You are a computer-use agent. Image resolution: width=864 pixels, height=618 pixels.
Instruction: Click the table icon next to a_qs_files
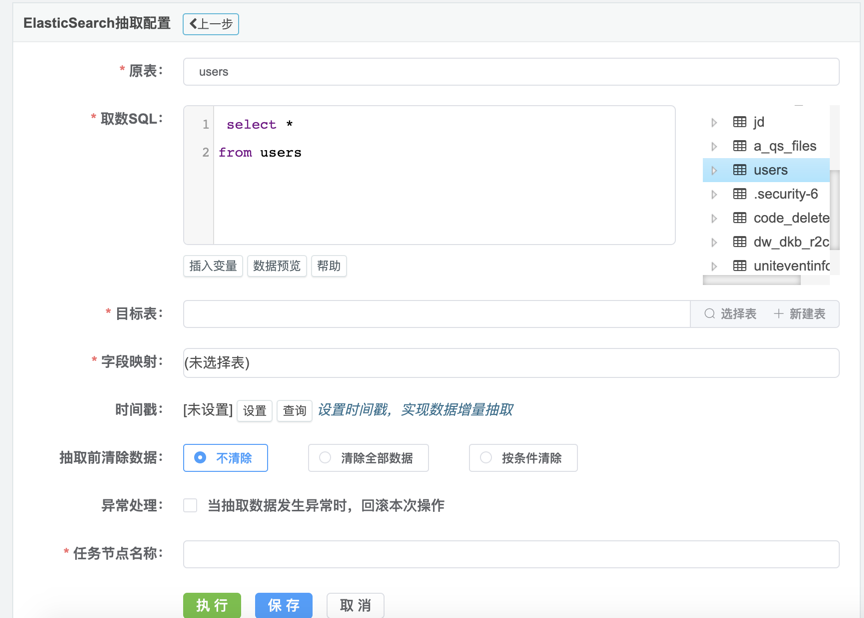point(740,146)
